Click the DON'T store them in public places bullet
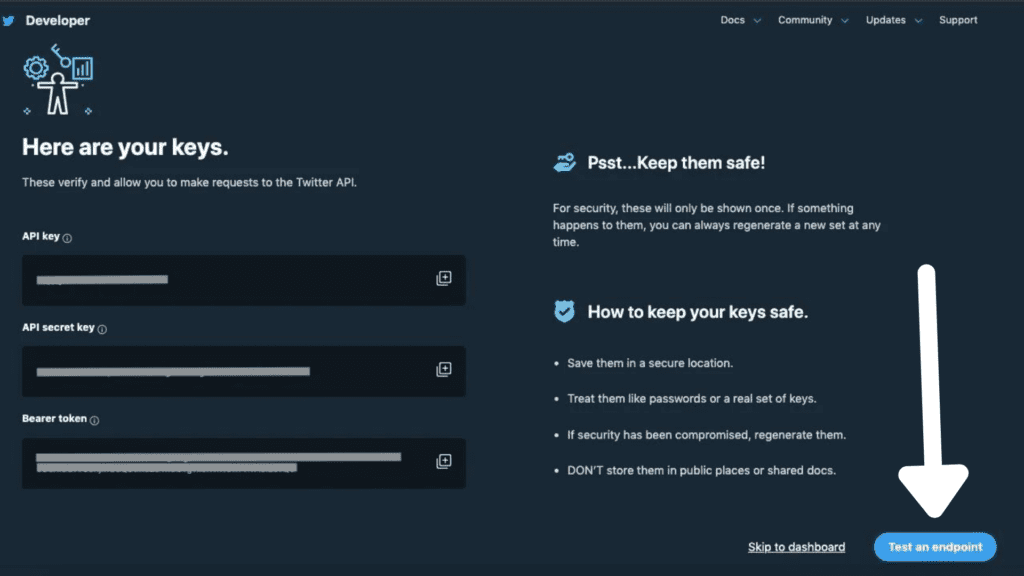 (x=701, y=470)
